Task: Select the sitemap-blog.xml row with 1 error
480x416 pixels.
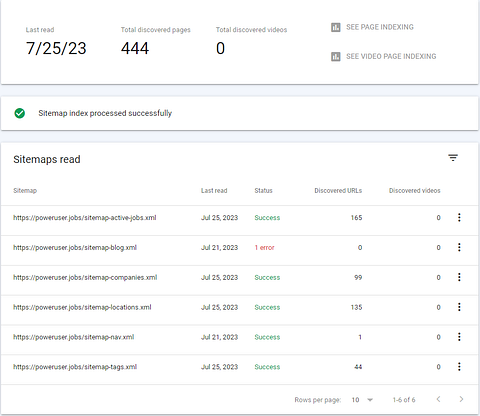Action: click(x=239, y=247)
